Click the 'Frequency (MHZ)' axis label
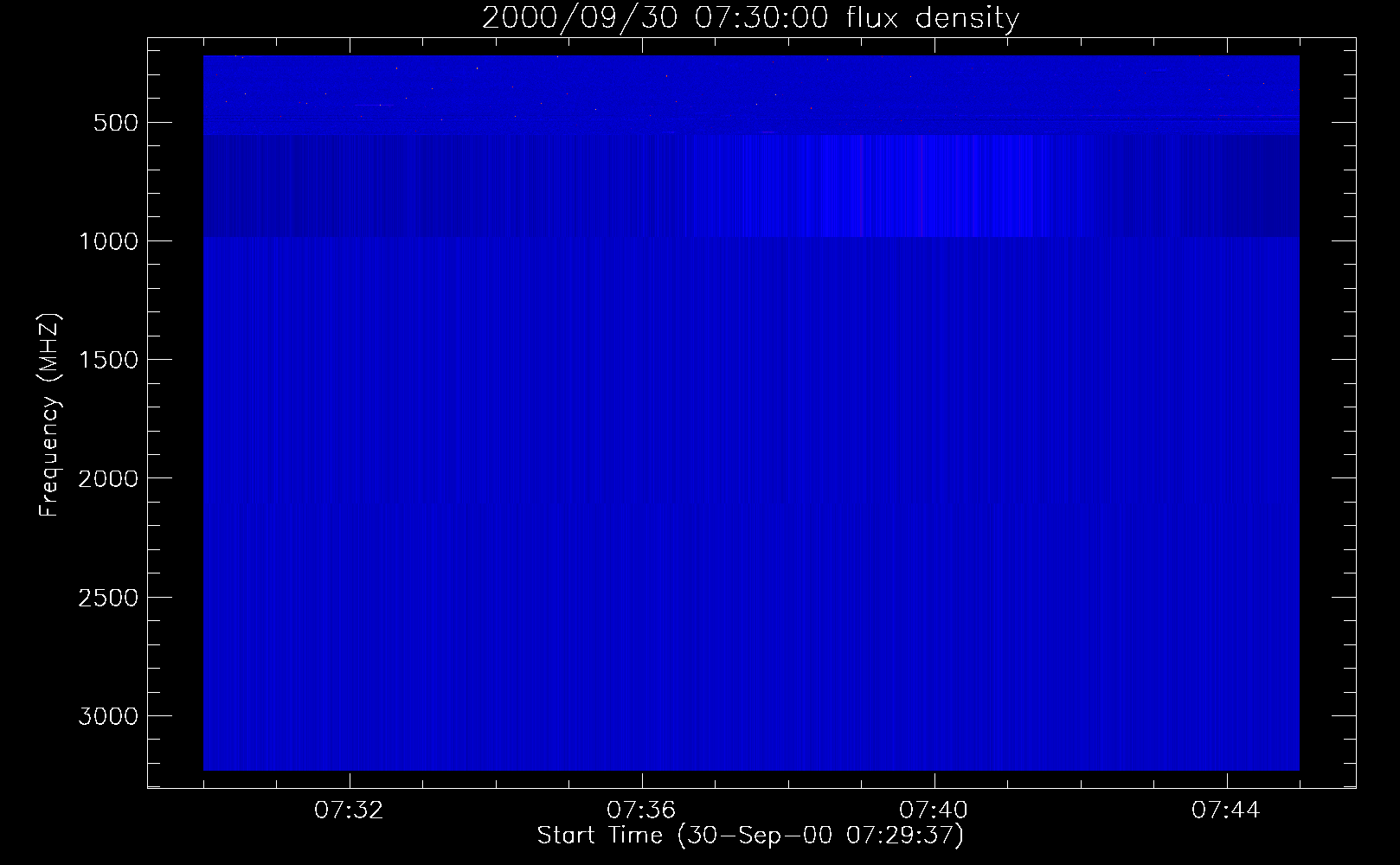The height and width of the screenshot is (865, 1400). pyautogui.click(x=50, y=415)
